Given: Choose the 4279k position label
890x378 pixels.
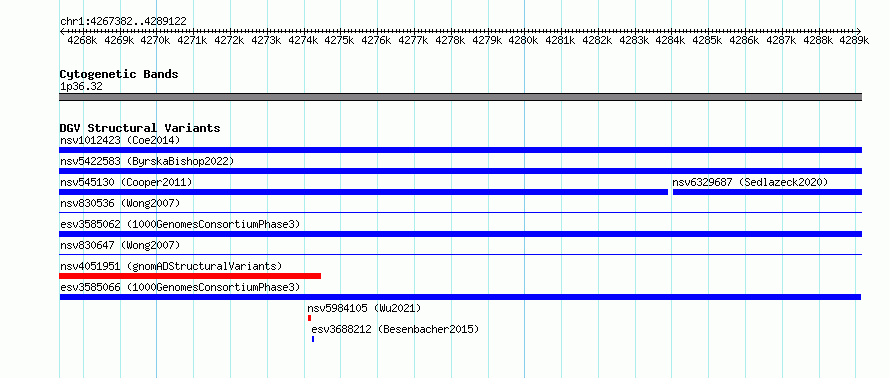Looking at the screenshot, I should point(486,40).
